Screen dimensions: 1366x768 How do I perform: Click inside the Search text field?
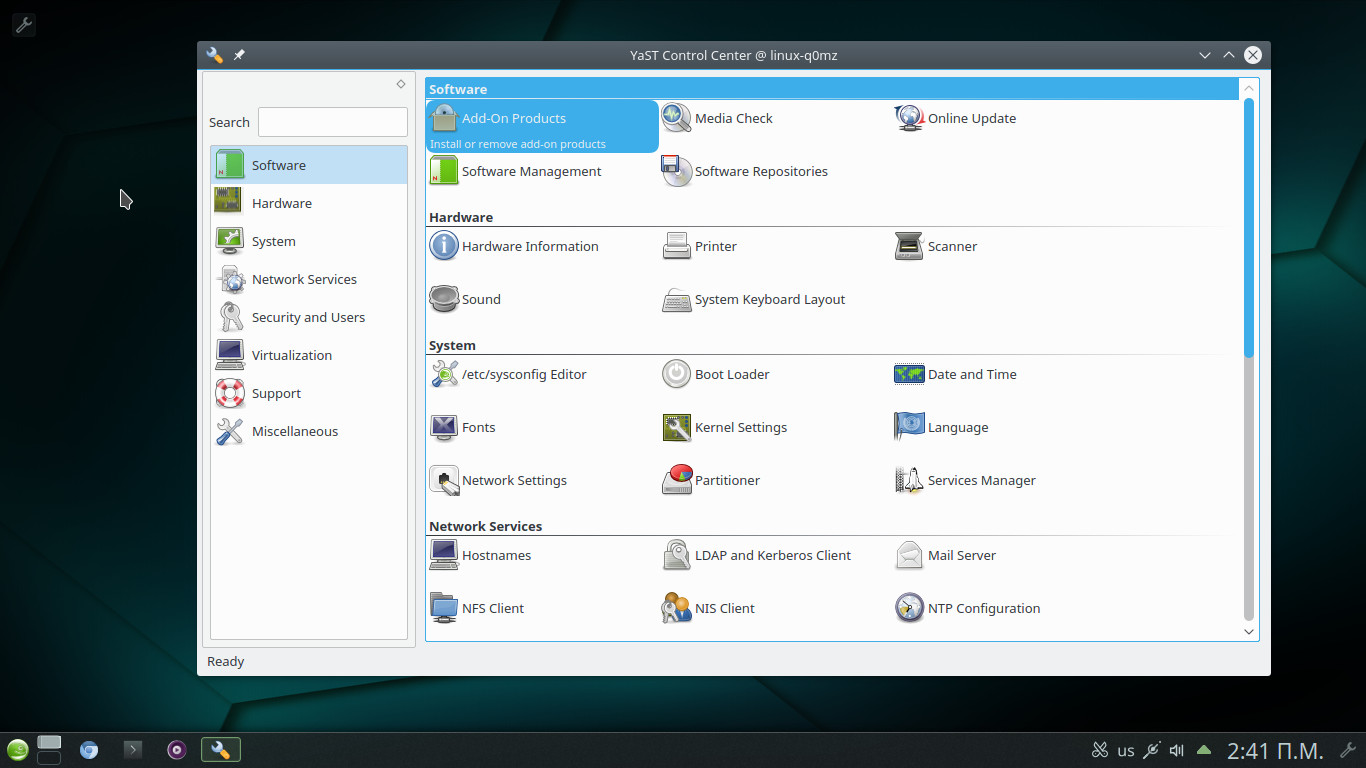tap(332, 122)
